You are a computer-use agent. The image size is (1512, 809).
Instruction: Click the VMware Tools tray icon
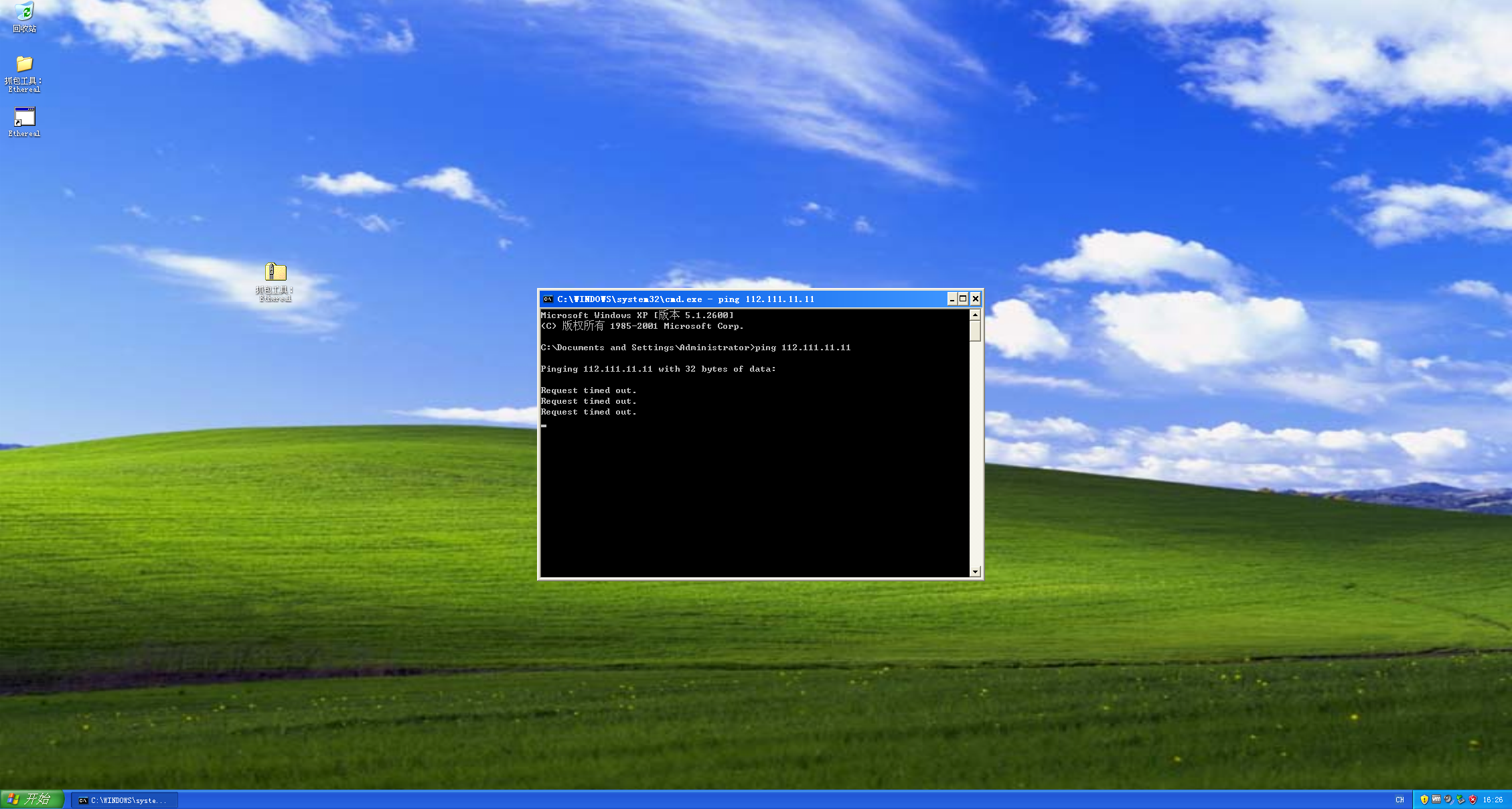tap(1436, 800)
